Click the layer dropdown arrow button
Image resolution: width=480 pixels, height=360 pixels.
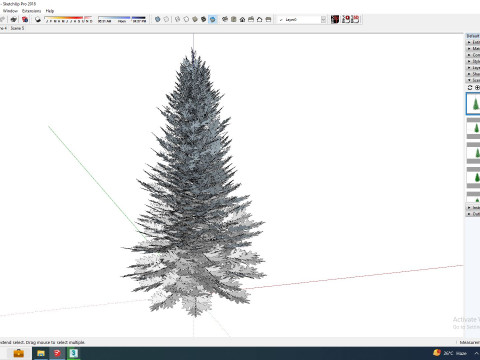323,20
